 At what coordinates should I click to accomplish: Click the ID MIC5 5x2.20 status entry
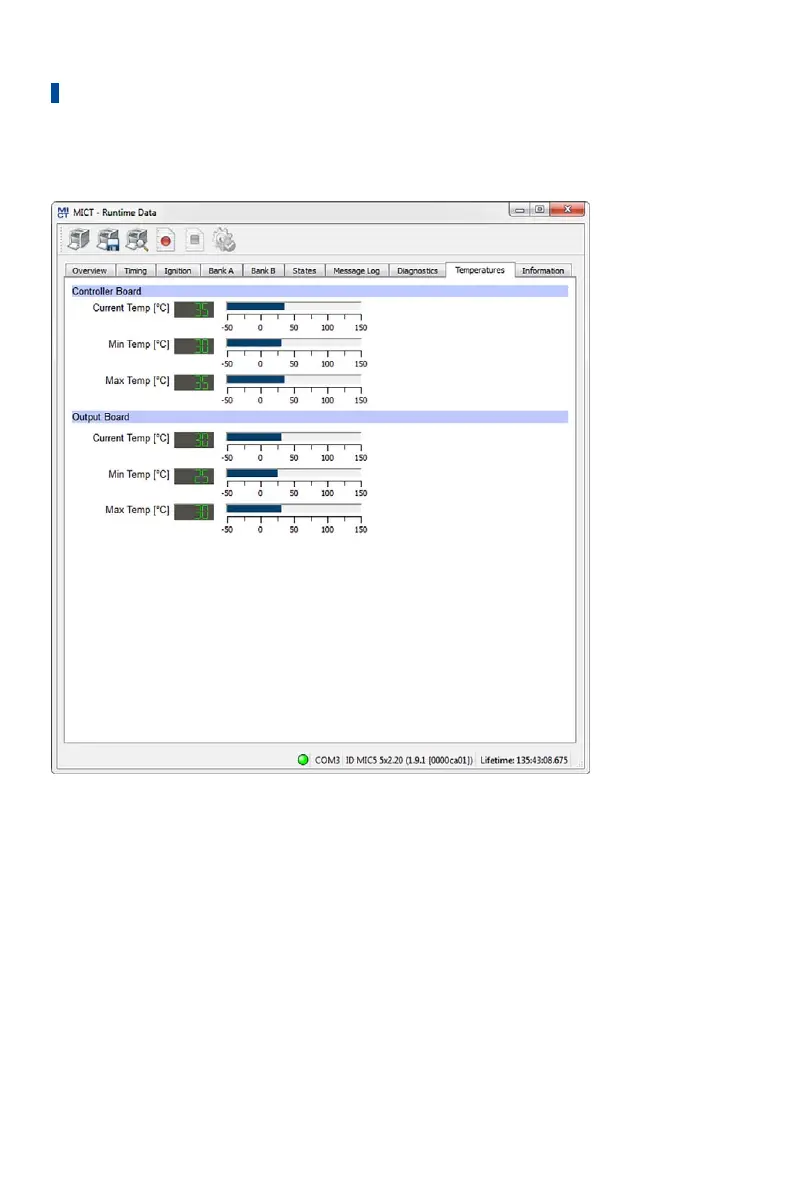pyautogui.click(x=409, y=760)
